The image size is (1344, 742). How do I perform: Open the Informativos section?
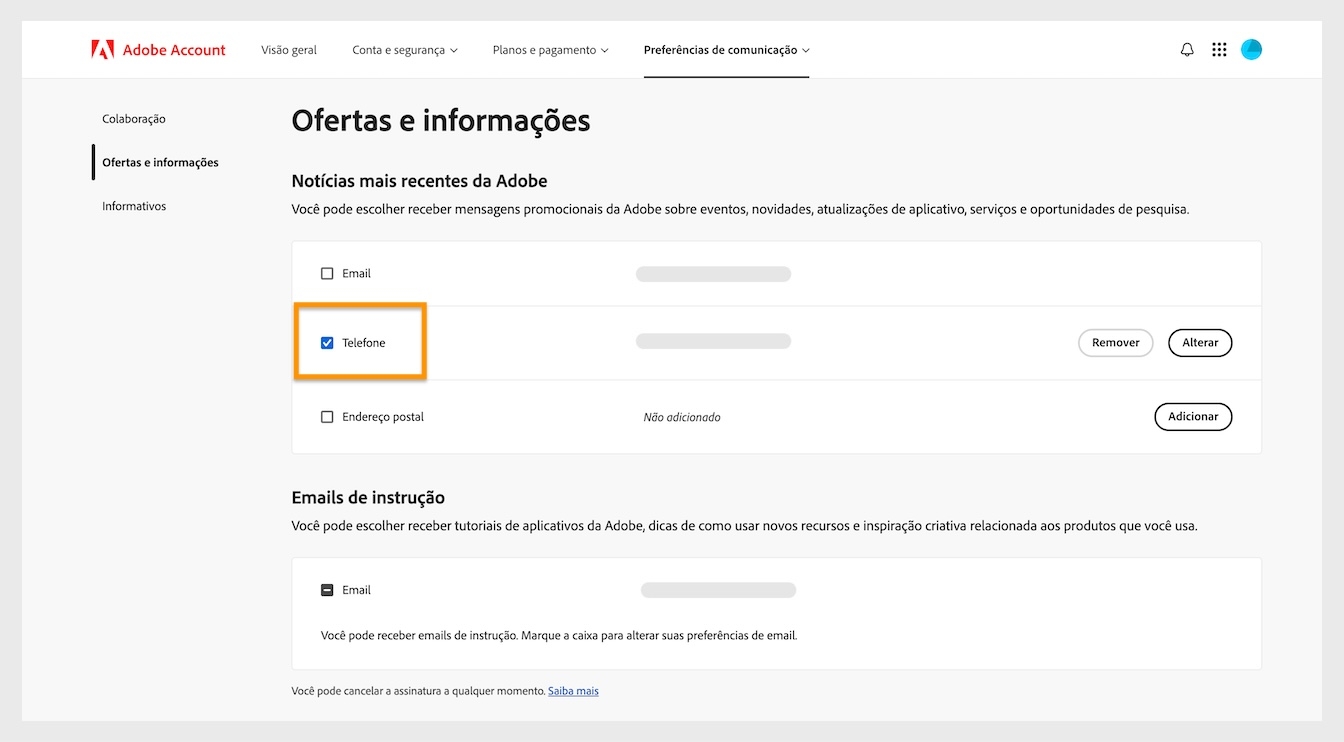tap(133, 205)
